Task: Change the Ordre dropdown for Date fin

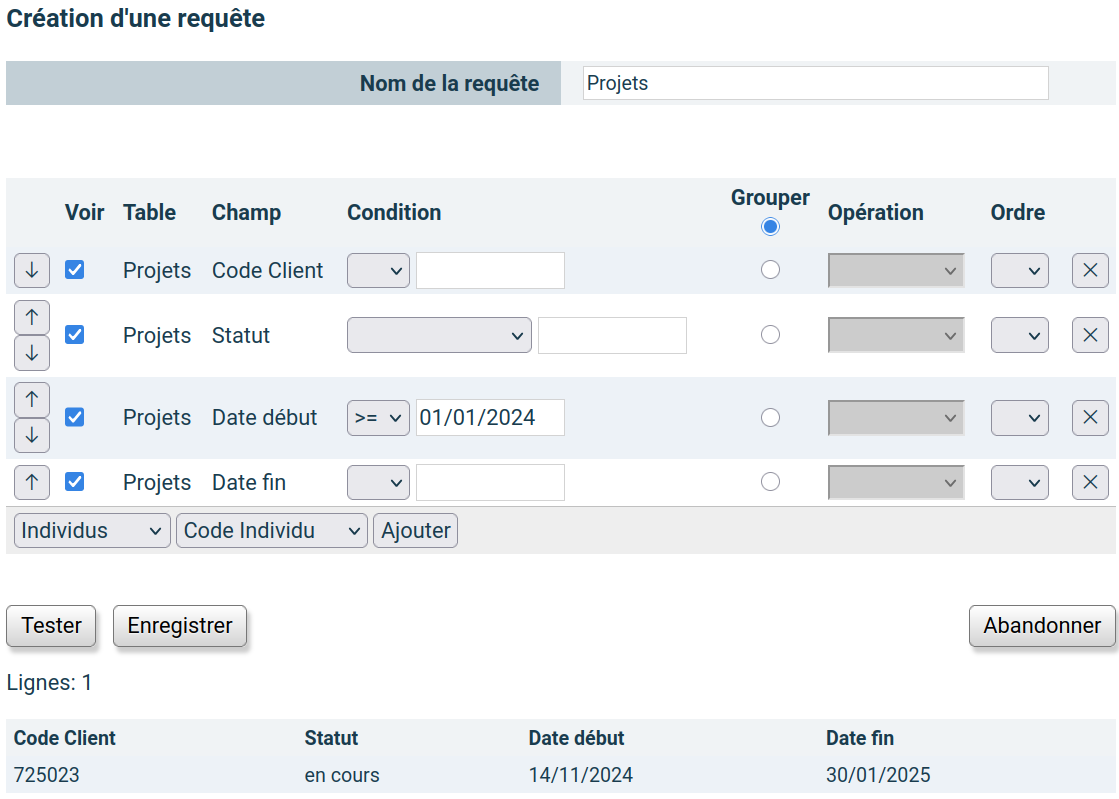Action: (x=1019, y=482)
